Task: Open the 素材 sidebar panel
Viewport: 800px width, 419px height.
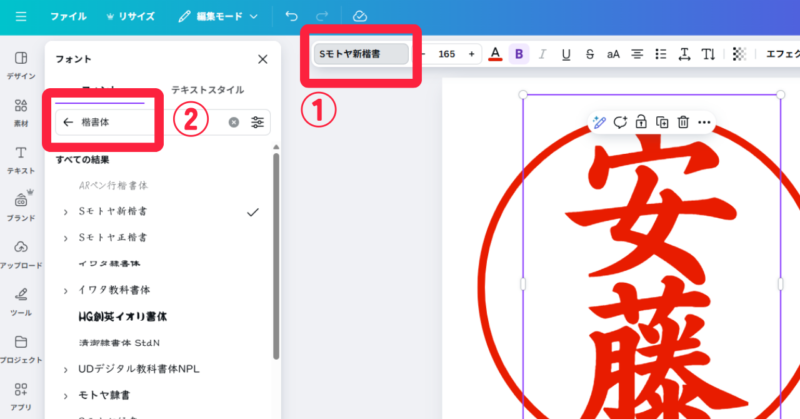Action: click(x=21, y=113)
